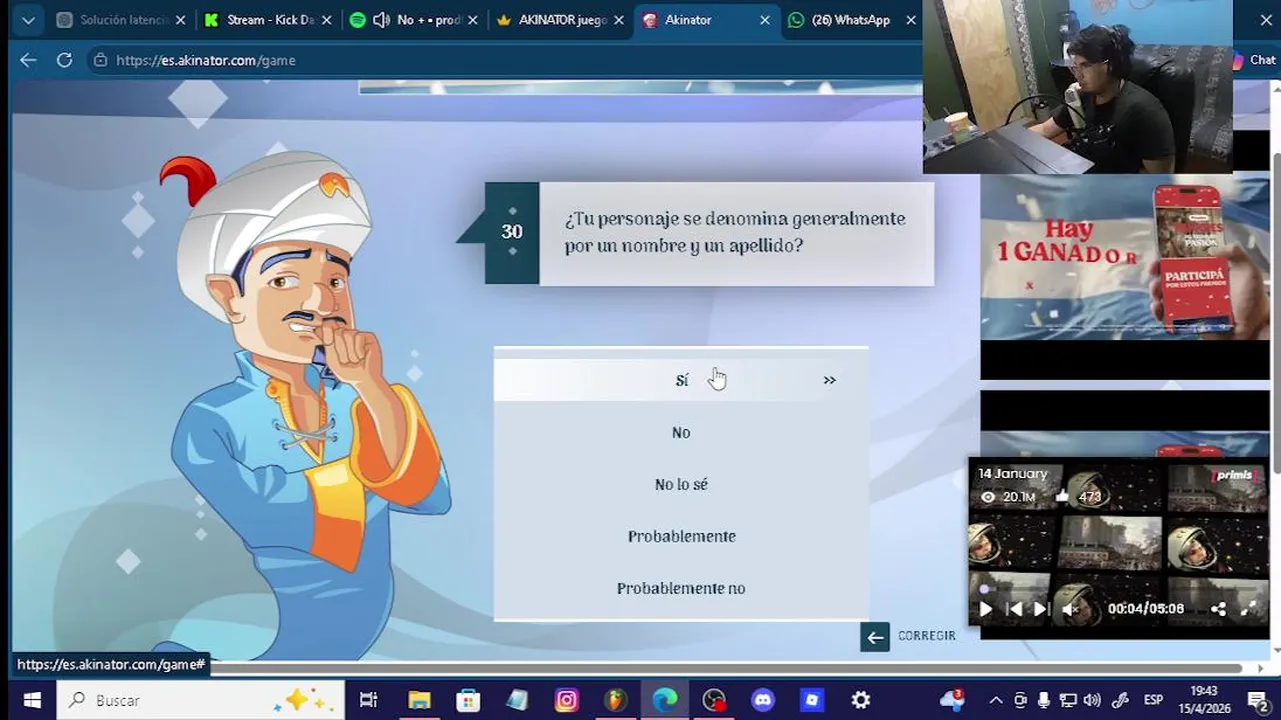
Task: Answer 'No' to the question
Action: 681,432
